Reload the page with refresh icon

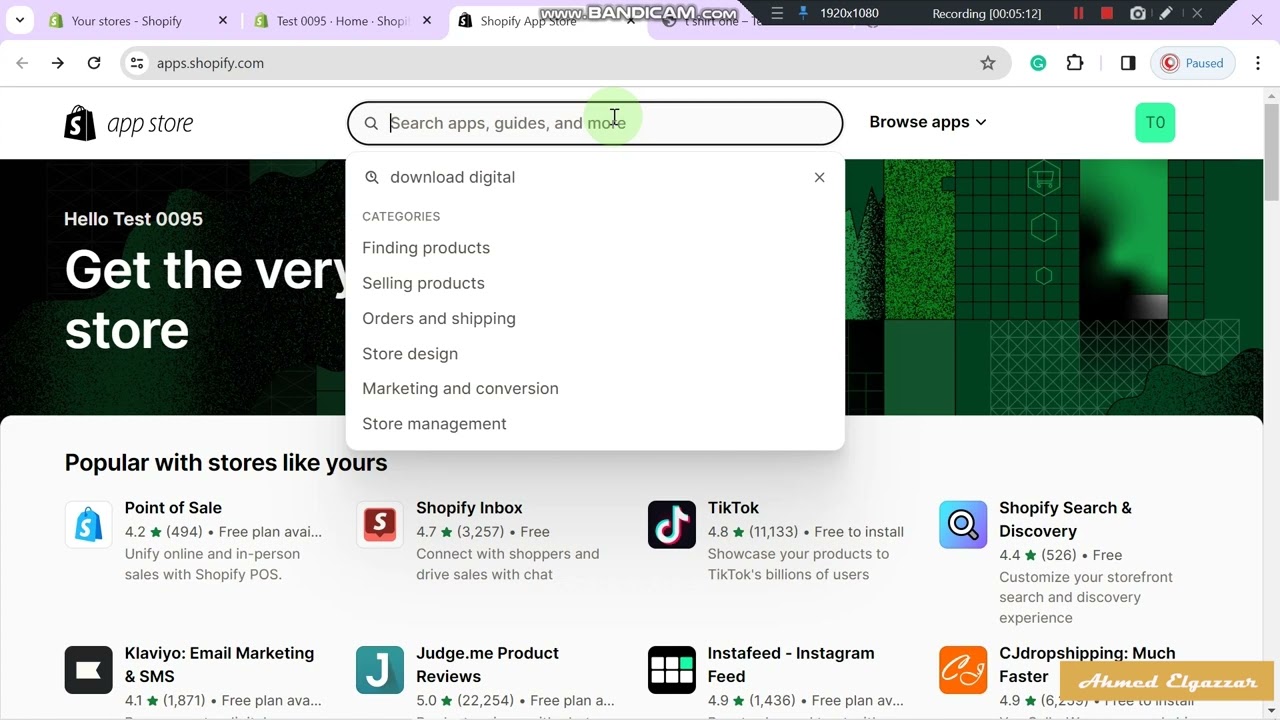[x=94, y=63]
